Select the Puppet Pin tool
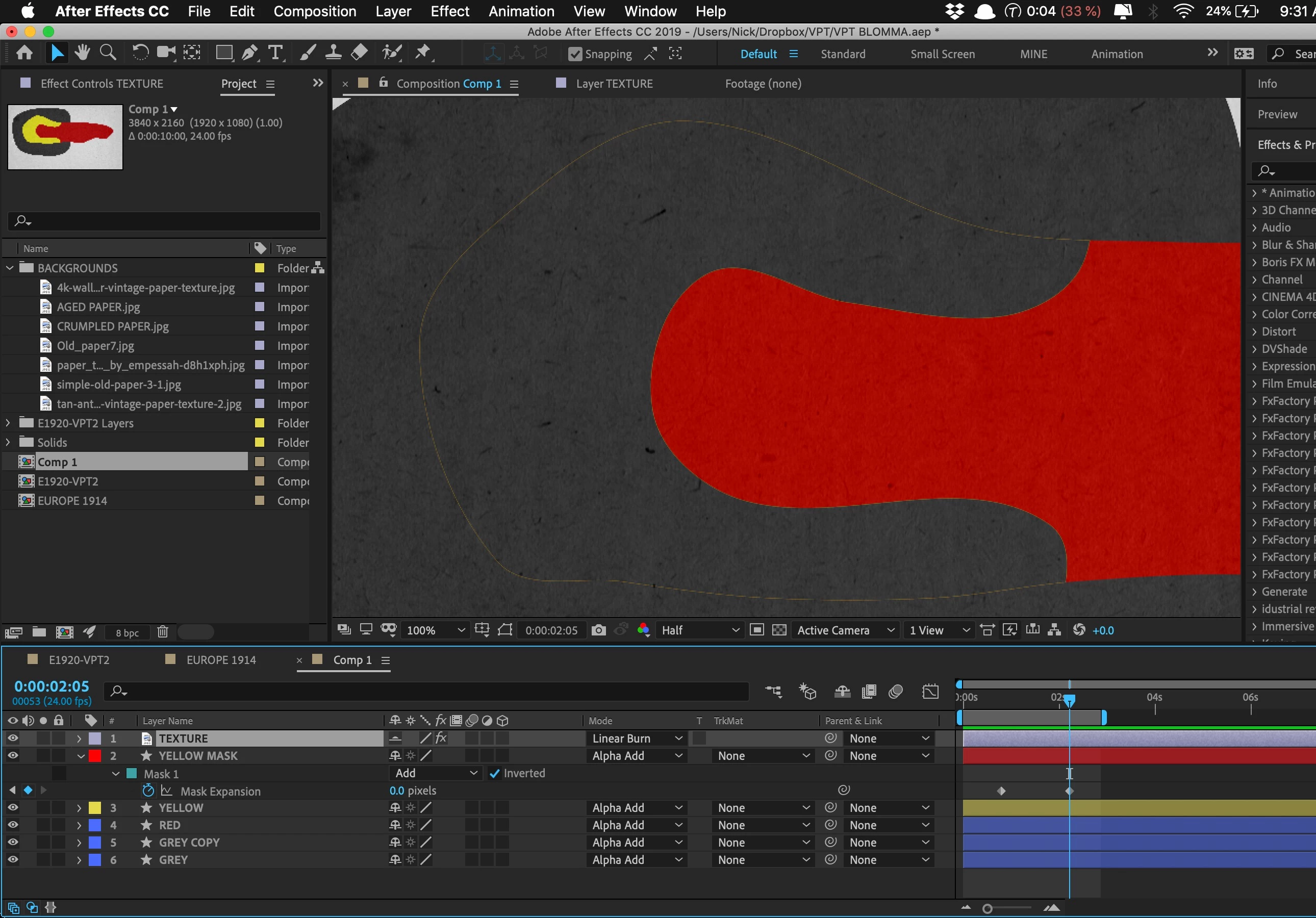The height and width of the screenshot is (918, 1316). tap(423, 53)
